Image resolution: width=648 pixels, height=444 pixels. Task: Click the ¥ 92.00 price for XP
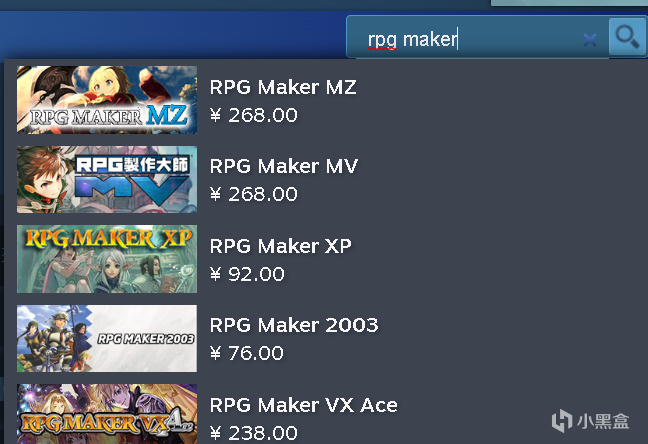click(247, 274)
